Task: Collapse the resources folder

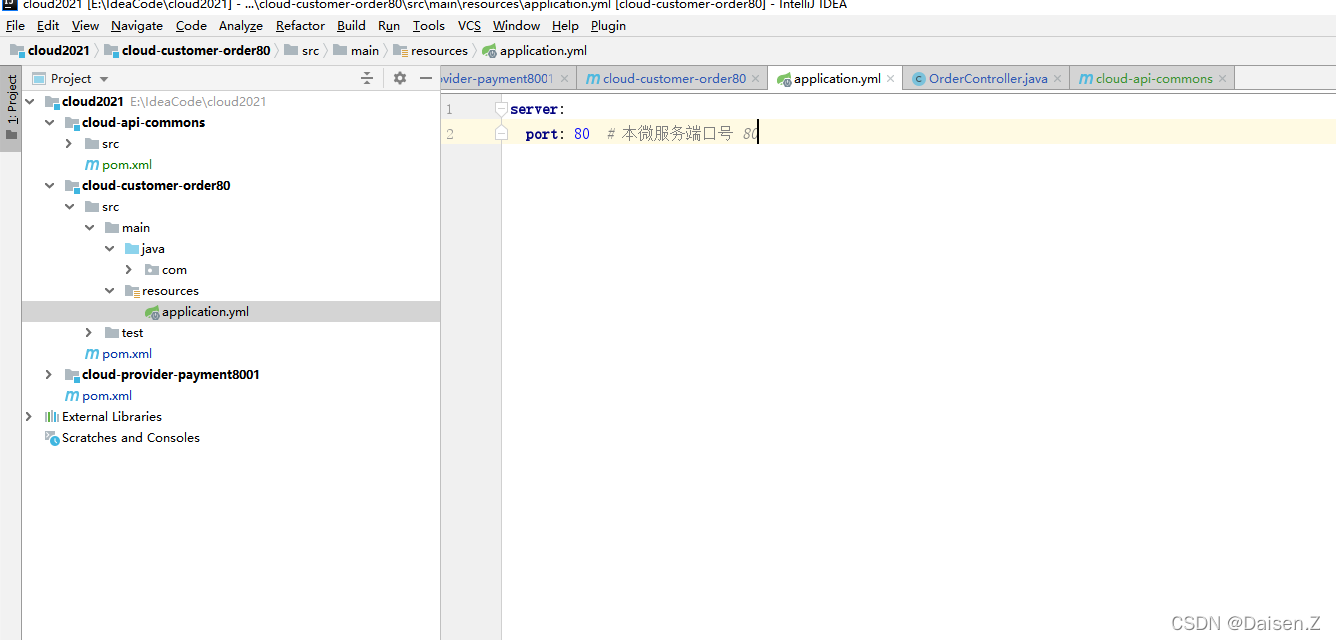Action: coord(109,291)
